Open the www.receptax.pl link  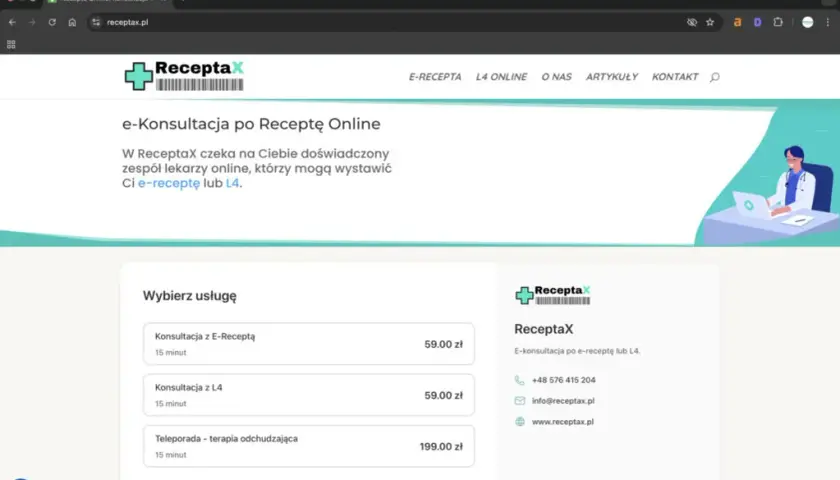click(562, 422)
